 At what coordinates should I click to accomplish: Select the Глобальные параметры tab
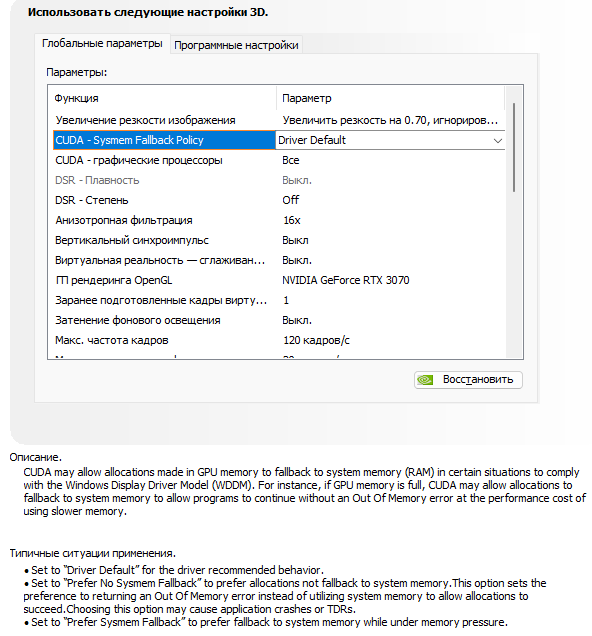(102, 43)
